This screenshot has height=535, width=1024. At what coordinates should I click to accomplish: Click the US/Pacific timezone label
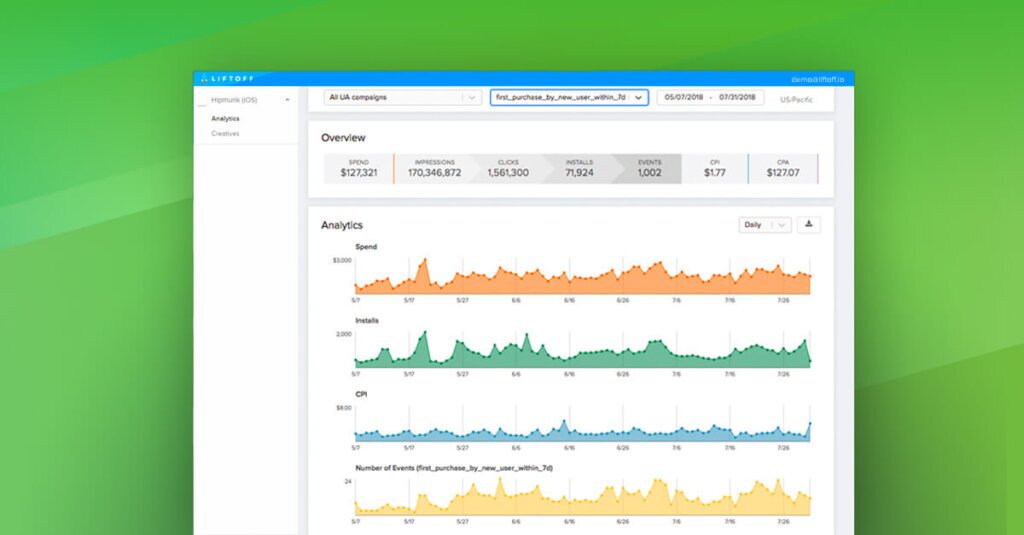click(x=796, y=99)
